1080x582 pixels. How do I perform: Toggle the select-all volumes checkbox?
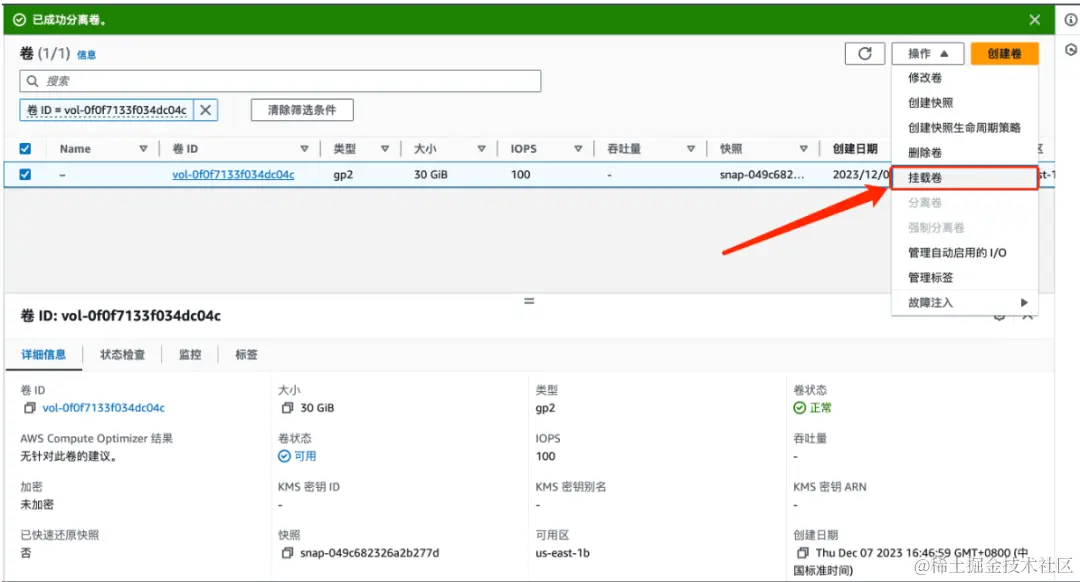pyautogui.click(x=25, y=148)
